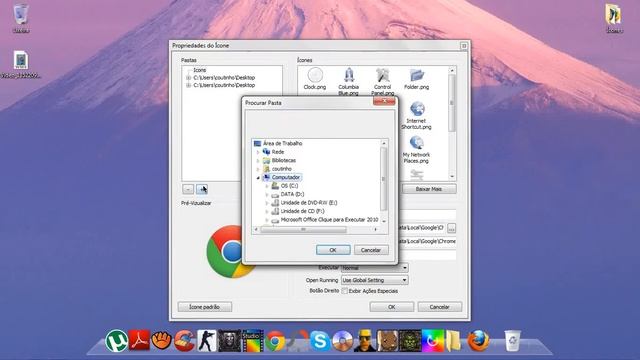Screen dimensions: 640x360
Task: Click the plus add-folder button
Action: click(202, 189)
